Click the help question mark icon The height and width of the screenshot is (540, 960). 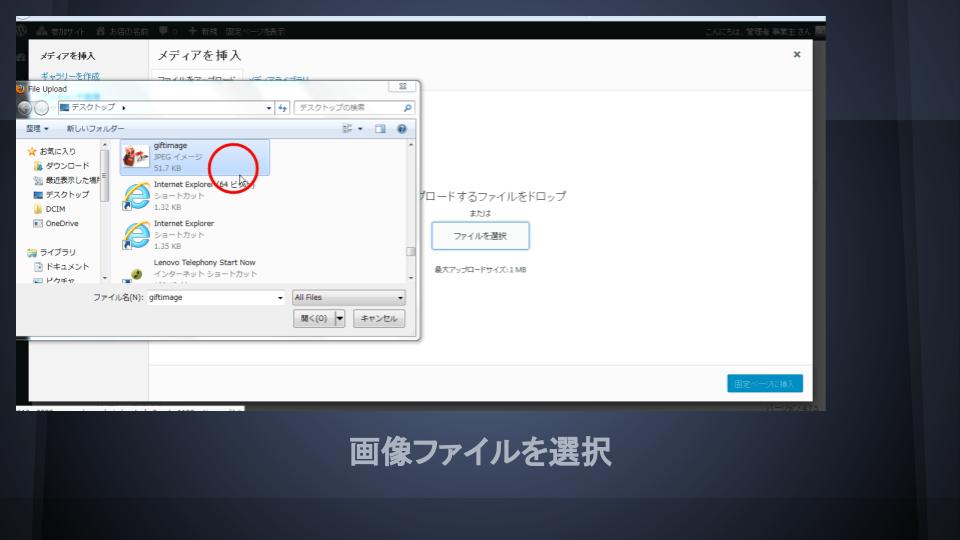pos(401,129)
